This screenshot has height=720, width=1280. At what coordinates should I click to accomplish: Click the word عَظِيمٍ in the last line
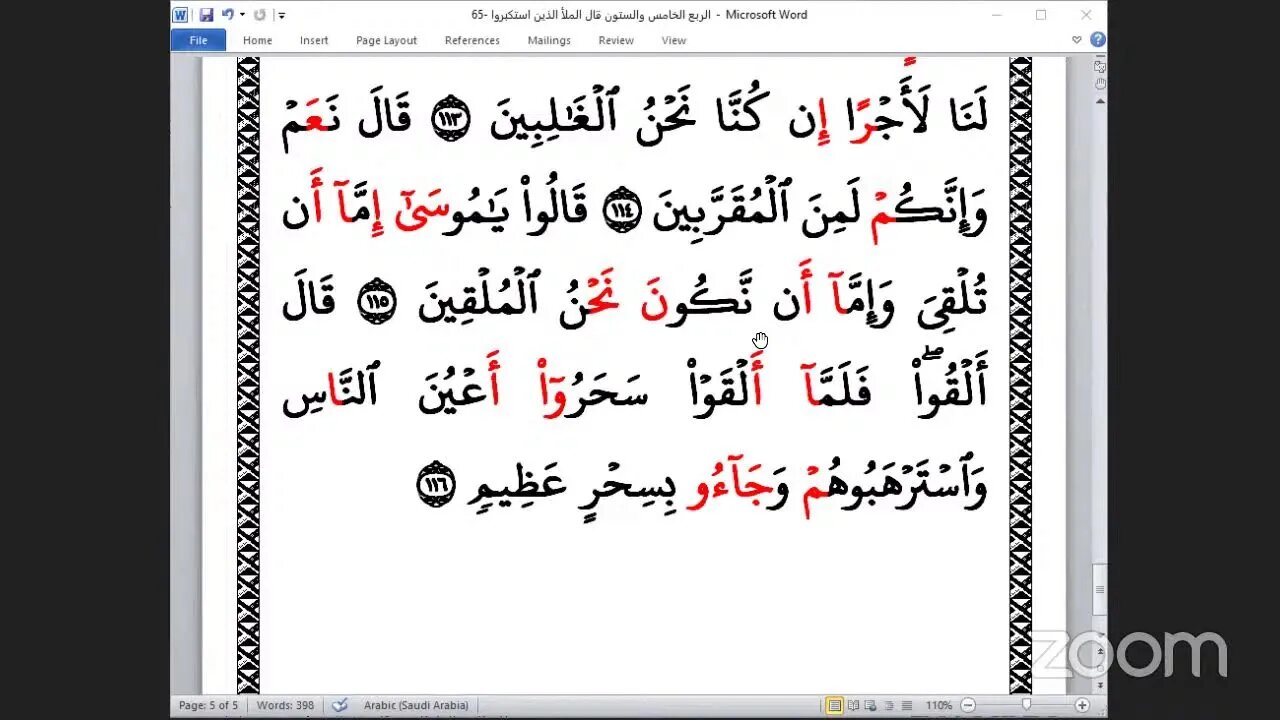(x=518, y=485)
